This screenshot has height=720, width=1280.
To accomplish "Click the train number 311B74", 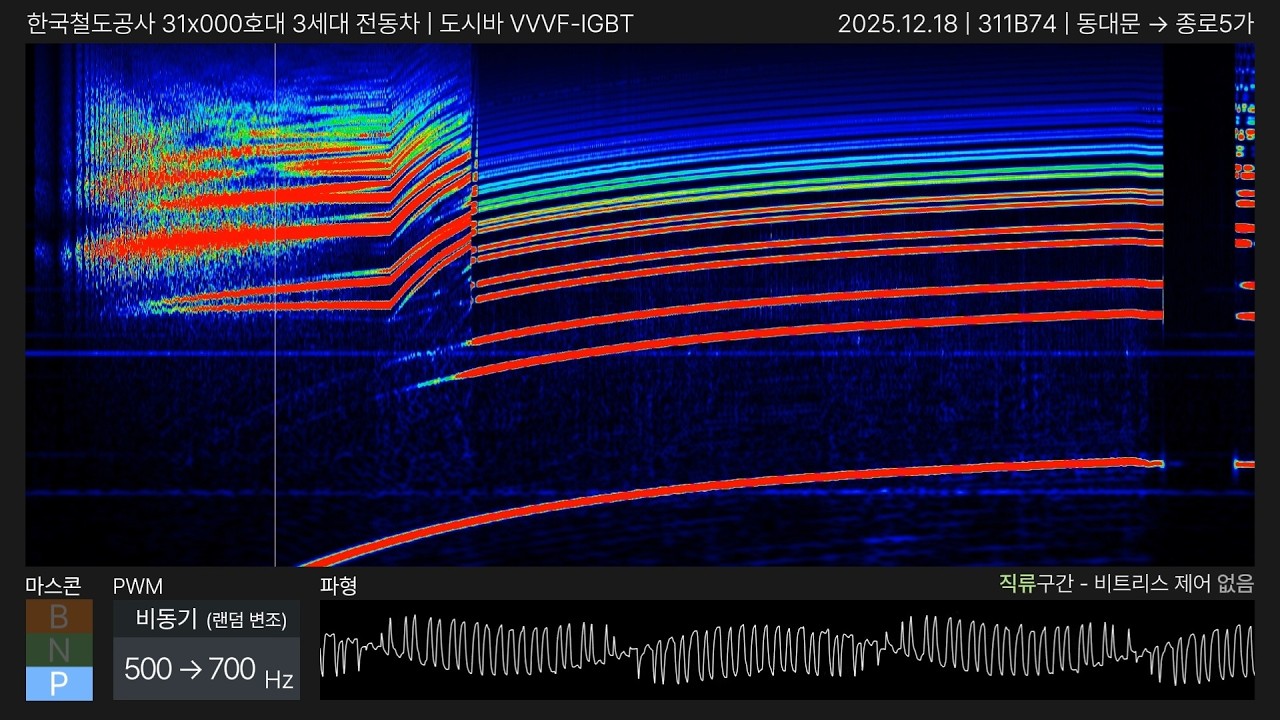I will 1017,24.
